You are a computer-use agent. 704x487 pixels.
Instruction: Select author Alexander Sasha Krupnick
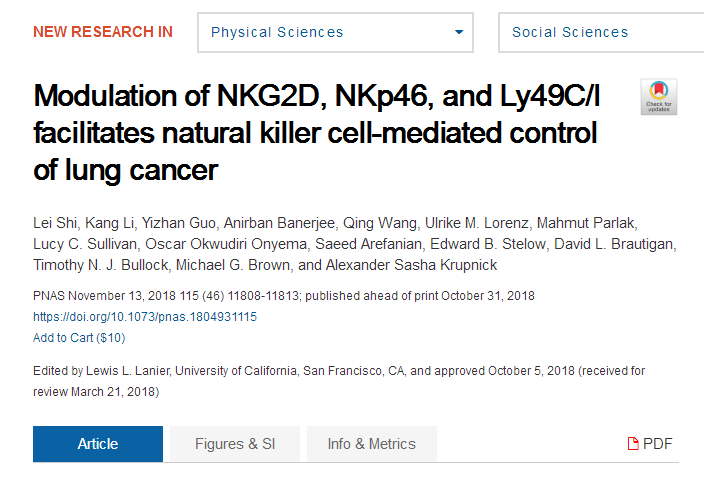click(x=411, y=265)
